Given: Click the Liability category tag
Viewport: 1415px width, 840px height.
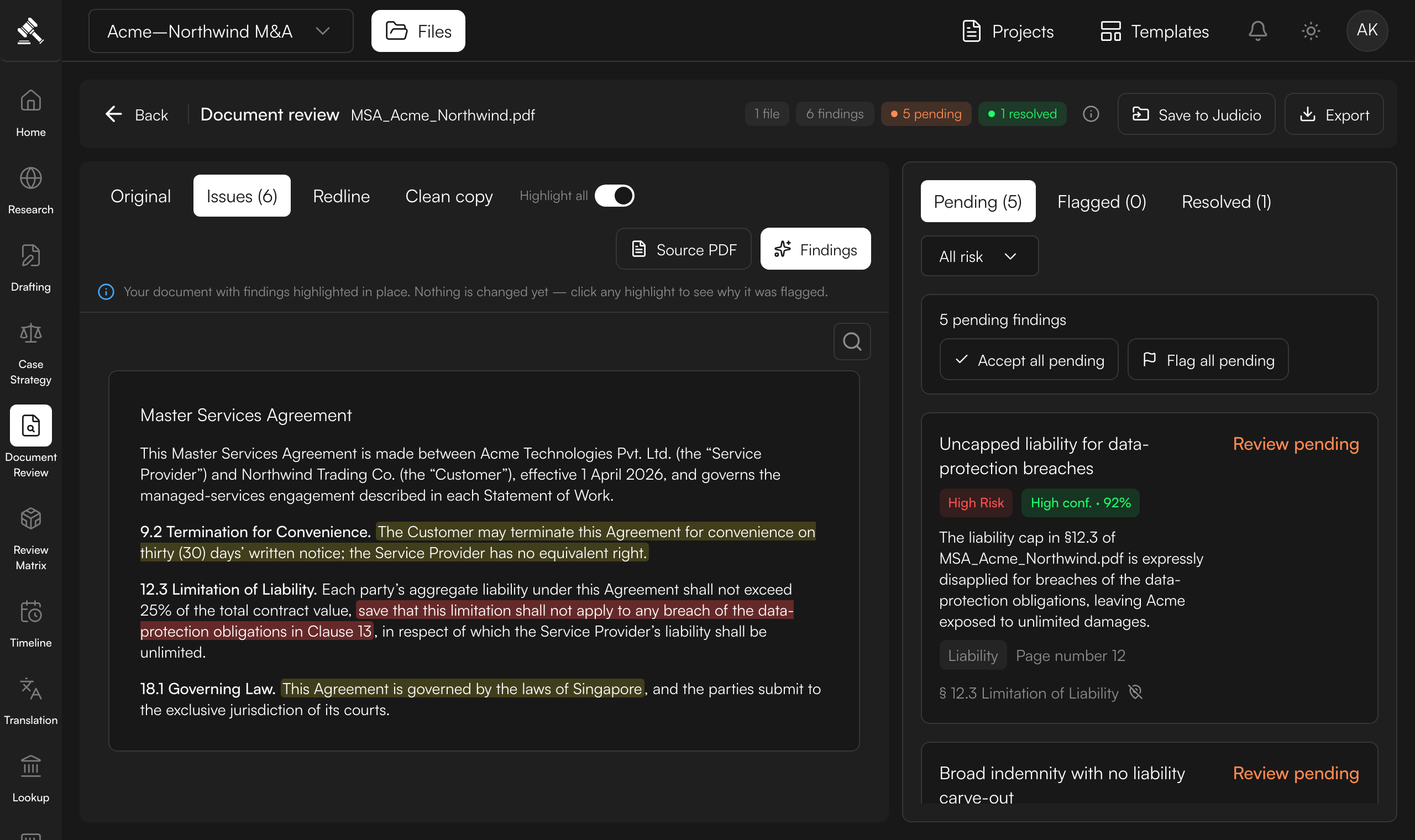Looking at the screenshot, I should [973, 655].
